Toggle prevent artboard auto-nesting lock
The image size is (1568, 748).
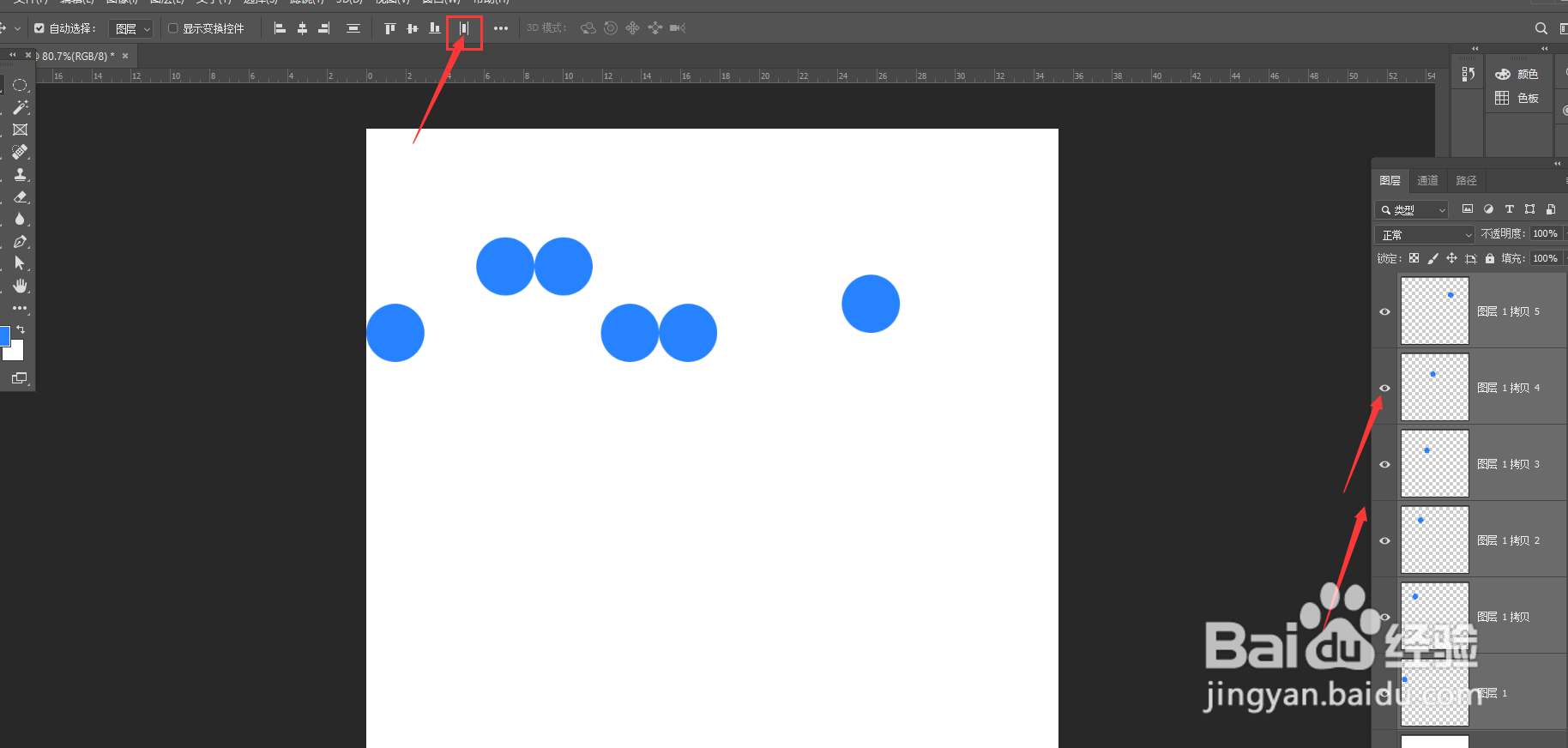[x=1471, y=258]
